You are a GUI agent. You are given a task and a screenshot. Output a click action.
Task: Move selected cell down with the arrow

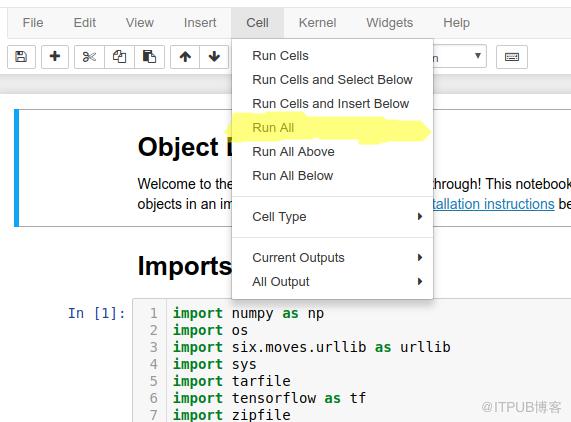click(214, 57)
